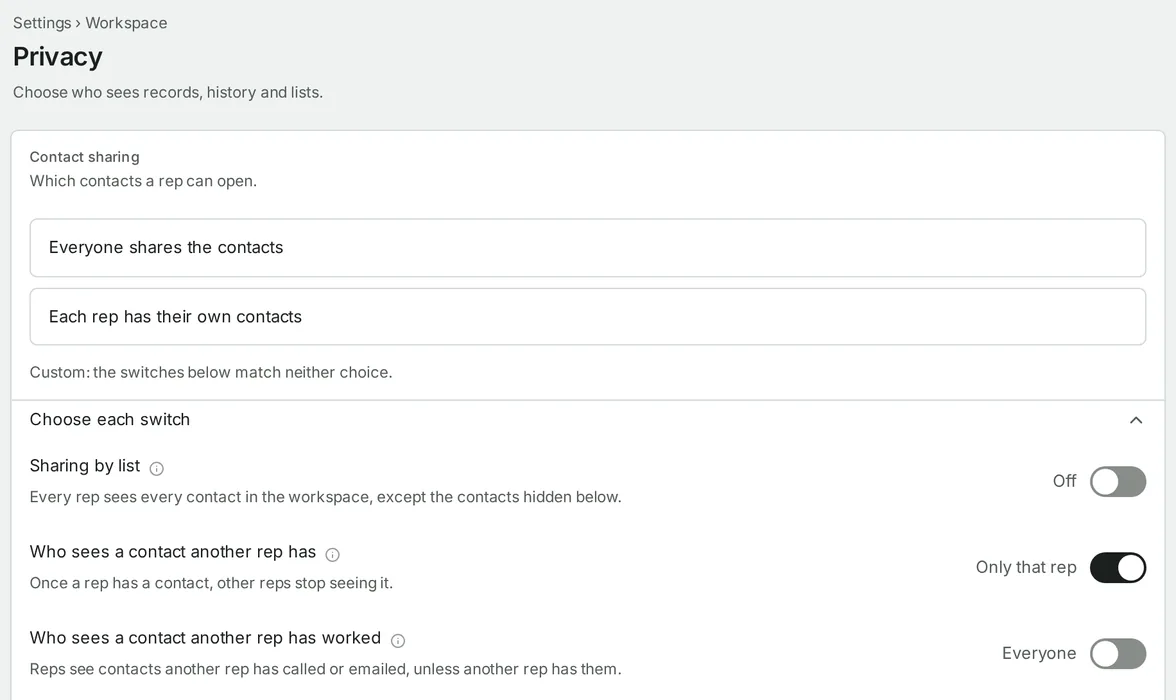The height and width of the screenshot is (700, 1176).
Task: Click the 'Privacy' page heading
Action: pyautogui.click(x=58, y=57)
